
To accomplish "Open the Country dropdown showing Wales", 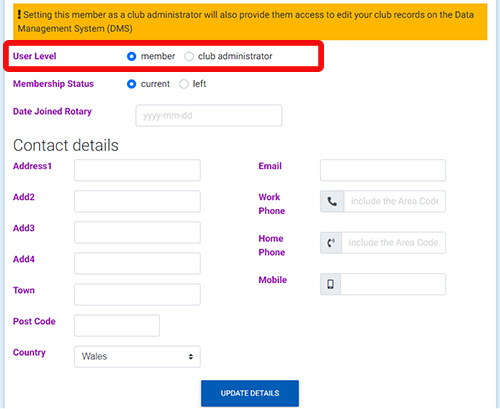I will point(137,356).
